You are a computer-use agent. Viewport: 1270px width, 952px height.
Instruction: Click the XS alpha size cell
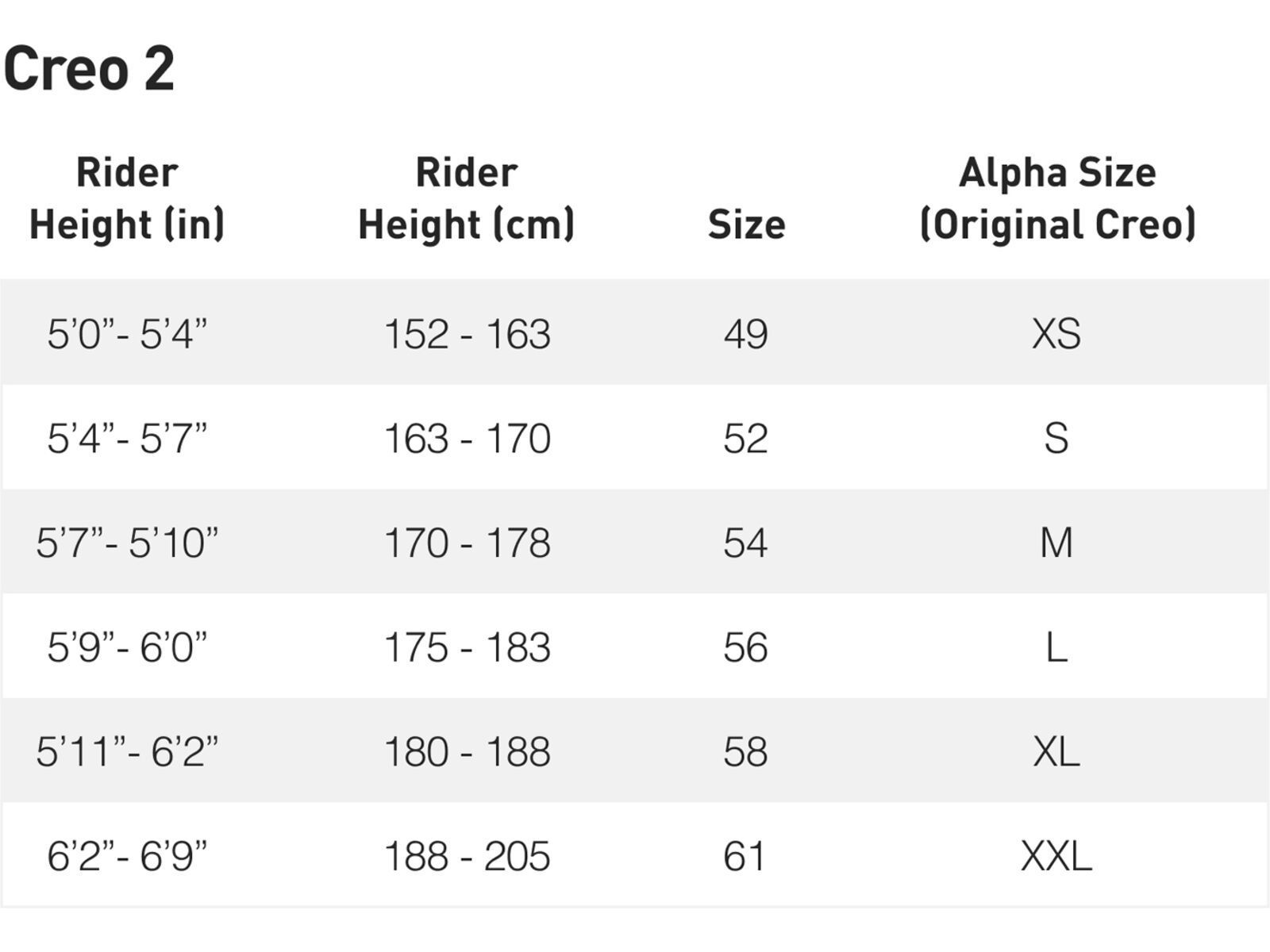point(1056,333)
